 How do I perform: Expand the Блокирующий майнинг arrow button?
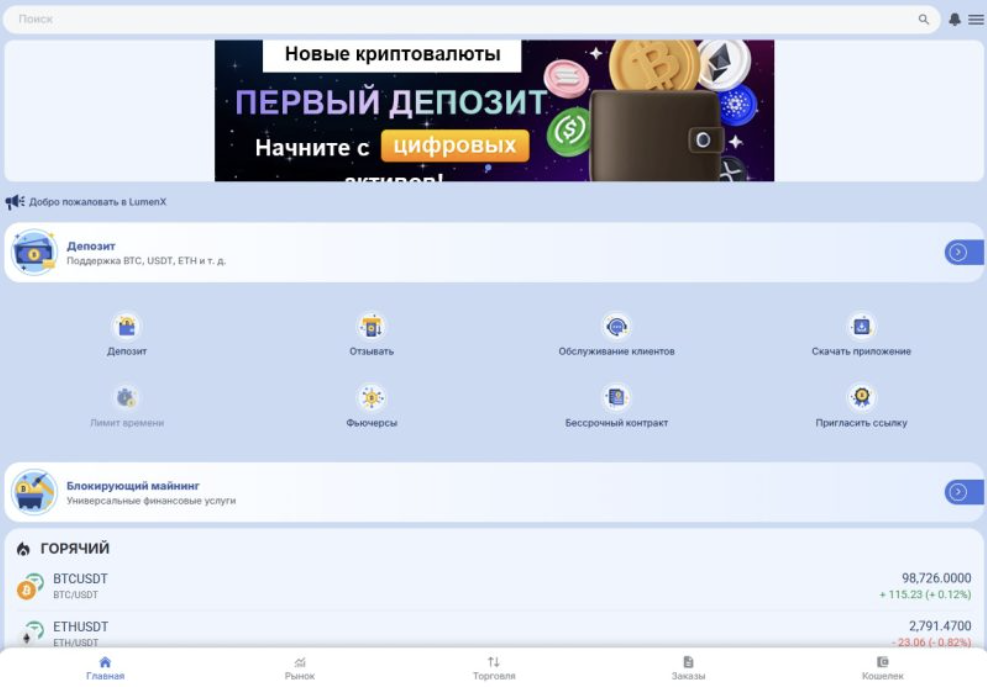963,492
